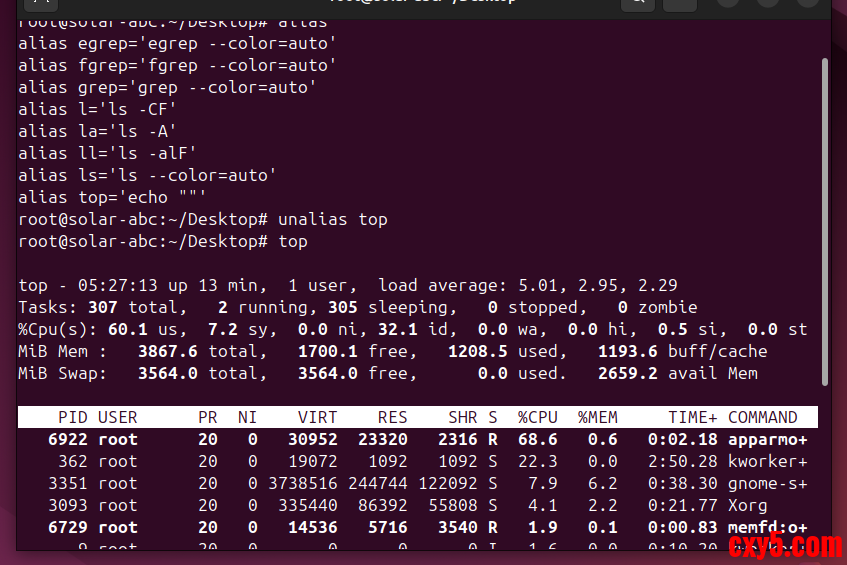
Task: Click the TIME+ value 0:38.30
Action: coord(682,483)
